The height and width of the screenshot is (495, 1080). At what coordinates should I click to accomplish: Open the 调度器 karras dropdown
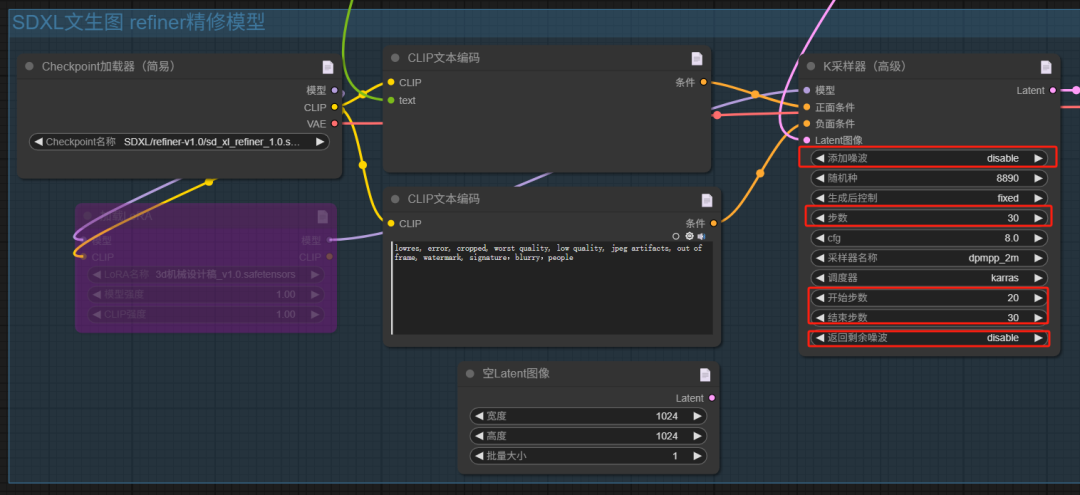coord(927,277)
